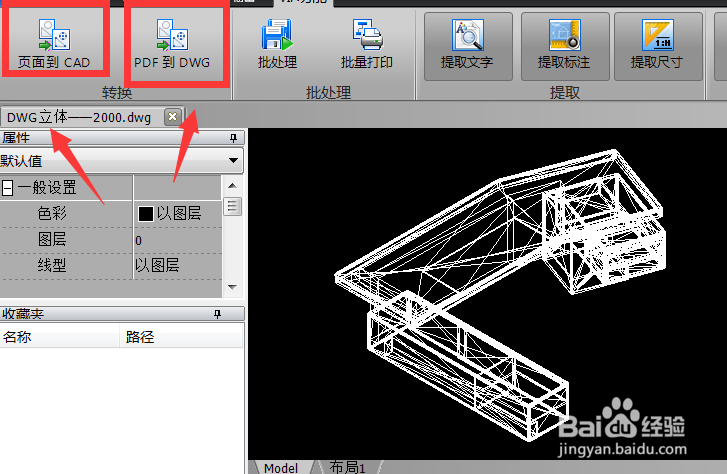Select the 线型 property row label

(x=52, y=266)
